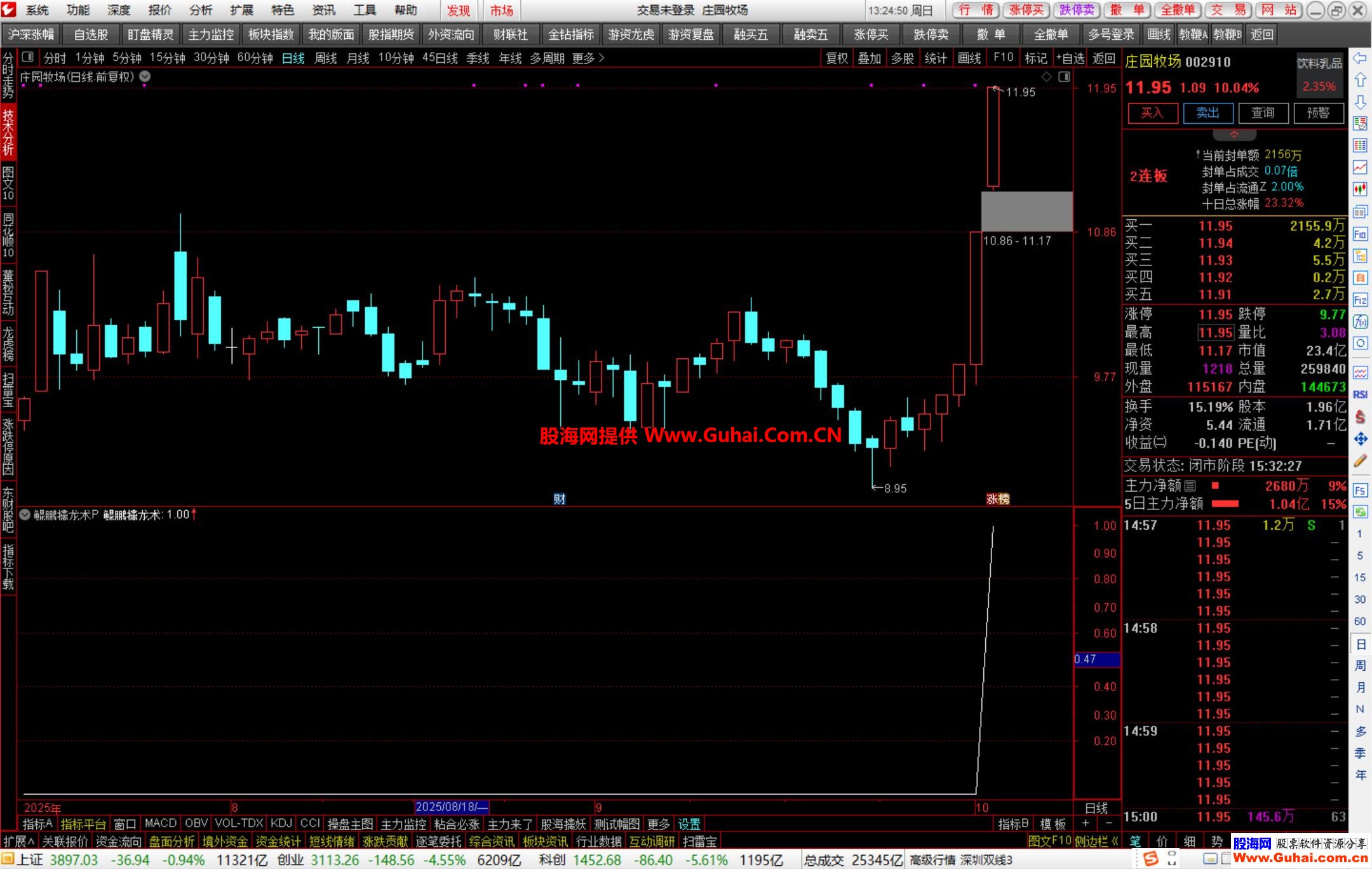1372x869 pixels.
Task: Click the 2025/08/18 date marker on time axis
Action: click(452, 807)
